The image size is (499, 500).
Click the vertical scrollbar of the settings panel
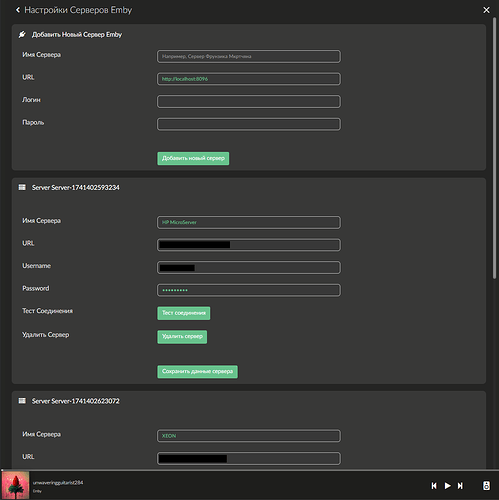pyautogui.click(x=495, y=148)
